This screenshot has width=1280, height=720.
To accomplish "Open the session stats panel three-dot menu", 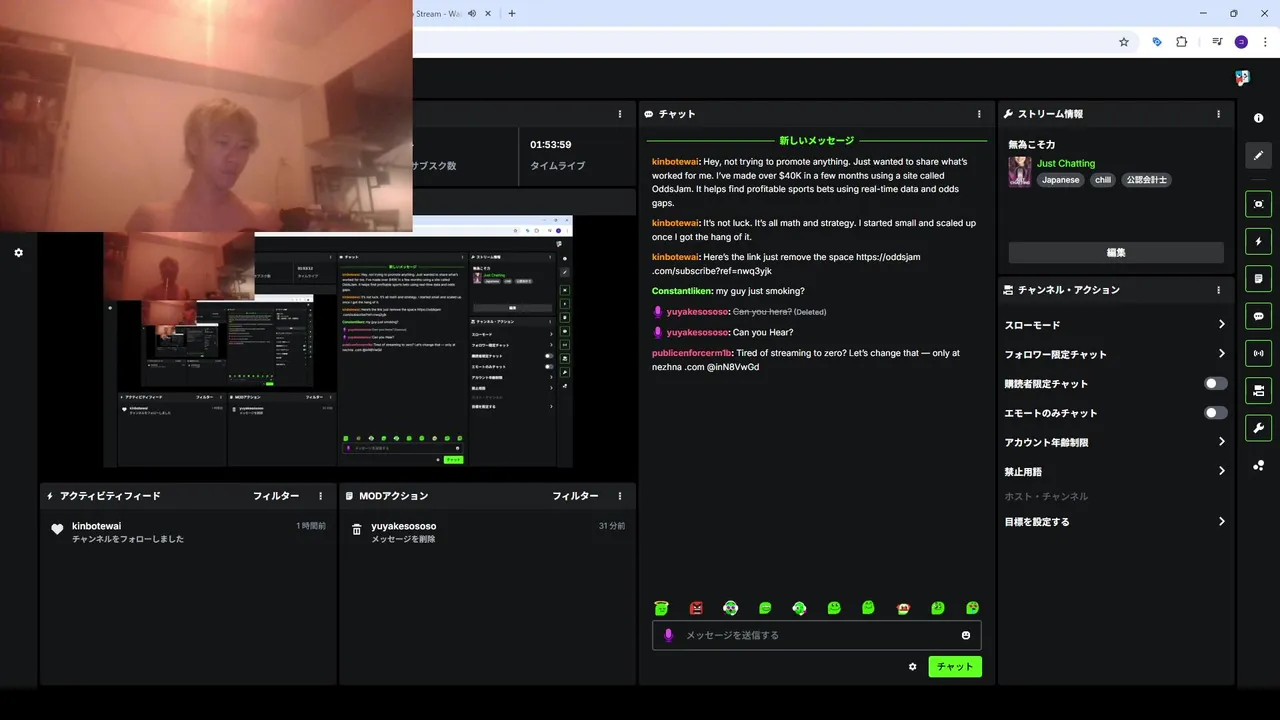I will [x=620, y=114].
